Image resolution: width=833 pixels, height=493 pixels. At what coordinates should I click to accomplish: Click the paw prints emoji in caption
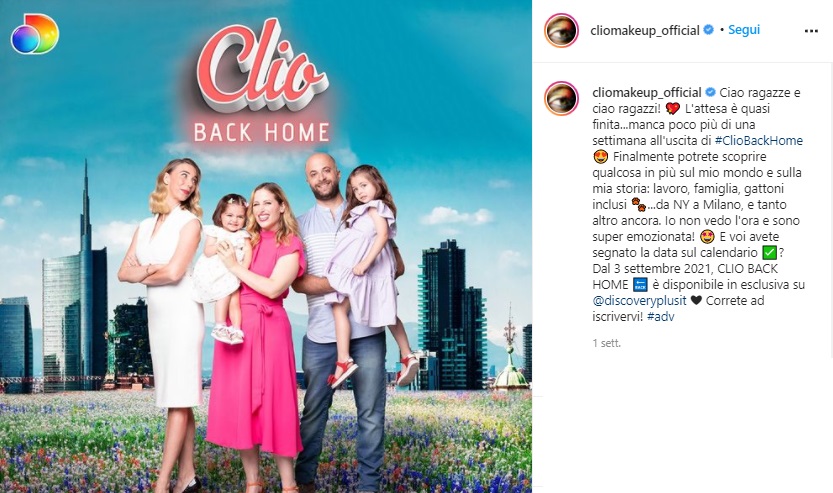pyautogui.click(x=638, y=205)
